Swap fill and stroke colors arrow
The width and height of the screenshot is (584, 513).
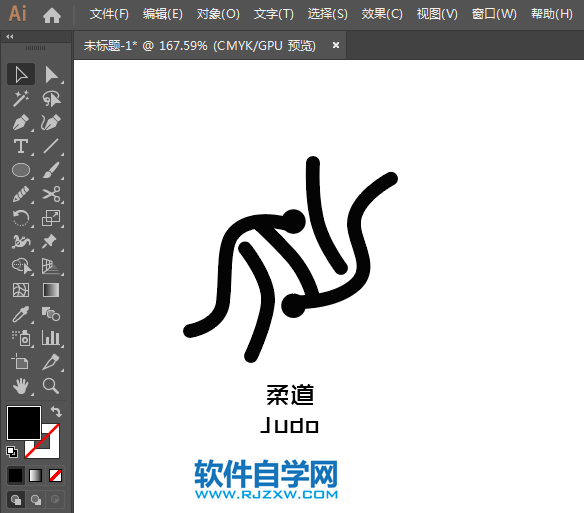click(x=56, y=412)
